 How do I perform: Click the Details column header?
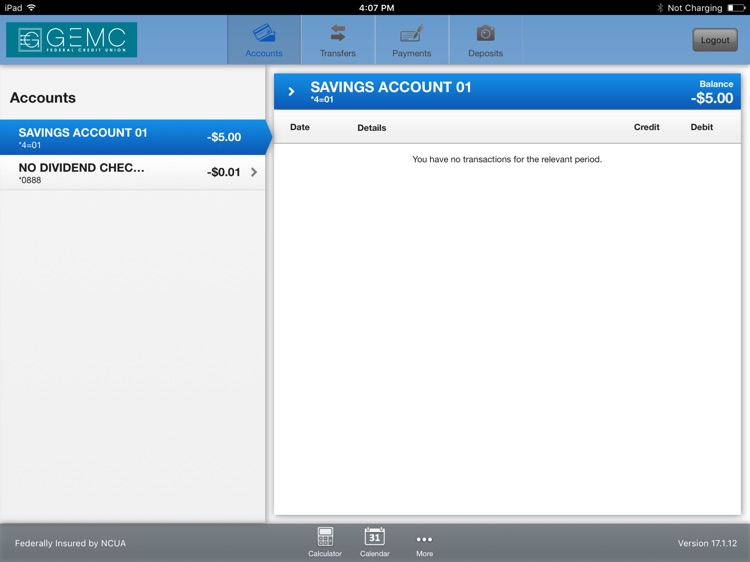[x=372, y=128]
